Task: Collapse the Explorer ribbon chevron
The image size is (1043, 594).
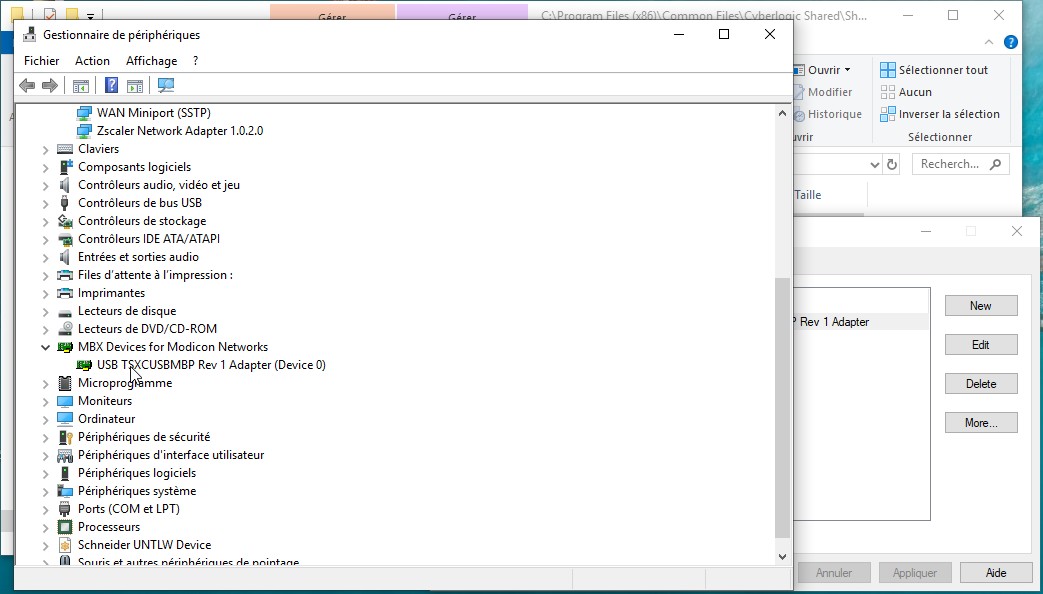Action: point(988,43)
